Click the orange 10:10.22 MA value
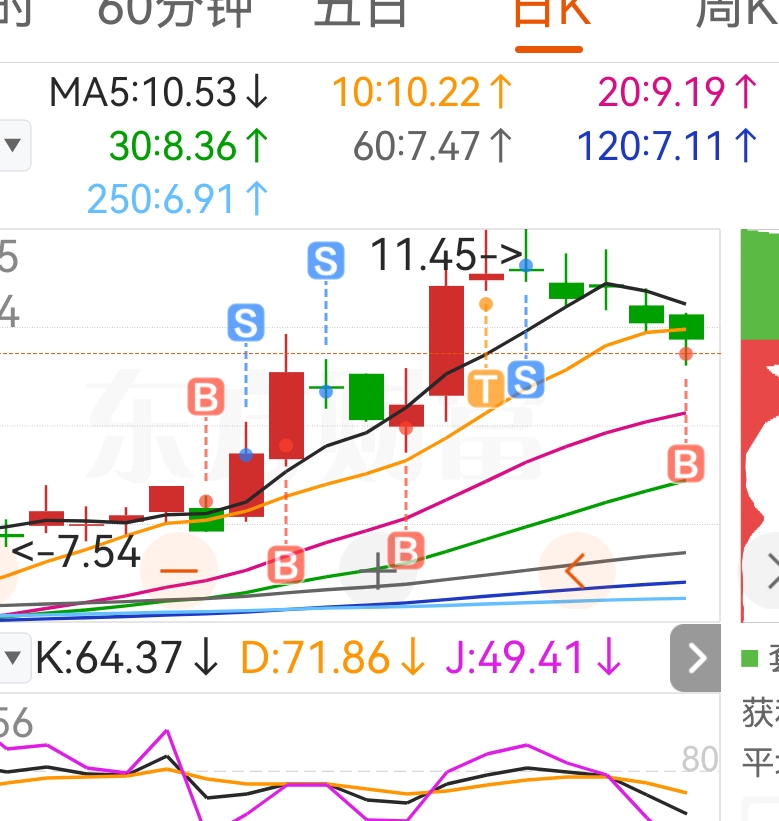Image resolution: width=779 pixels, height=821 pixels. point(422,92)
